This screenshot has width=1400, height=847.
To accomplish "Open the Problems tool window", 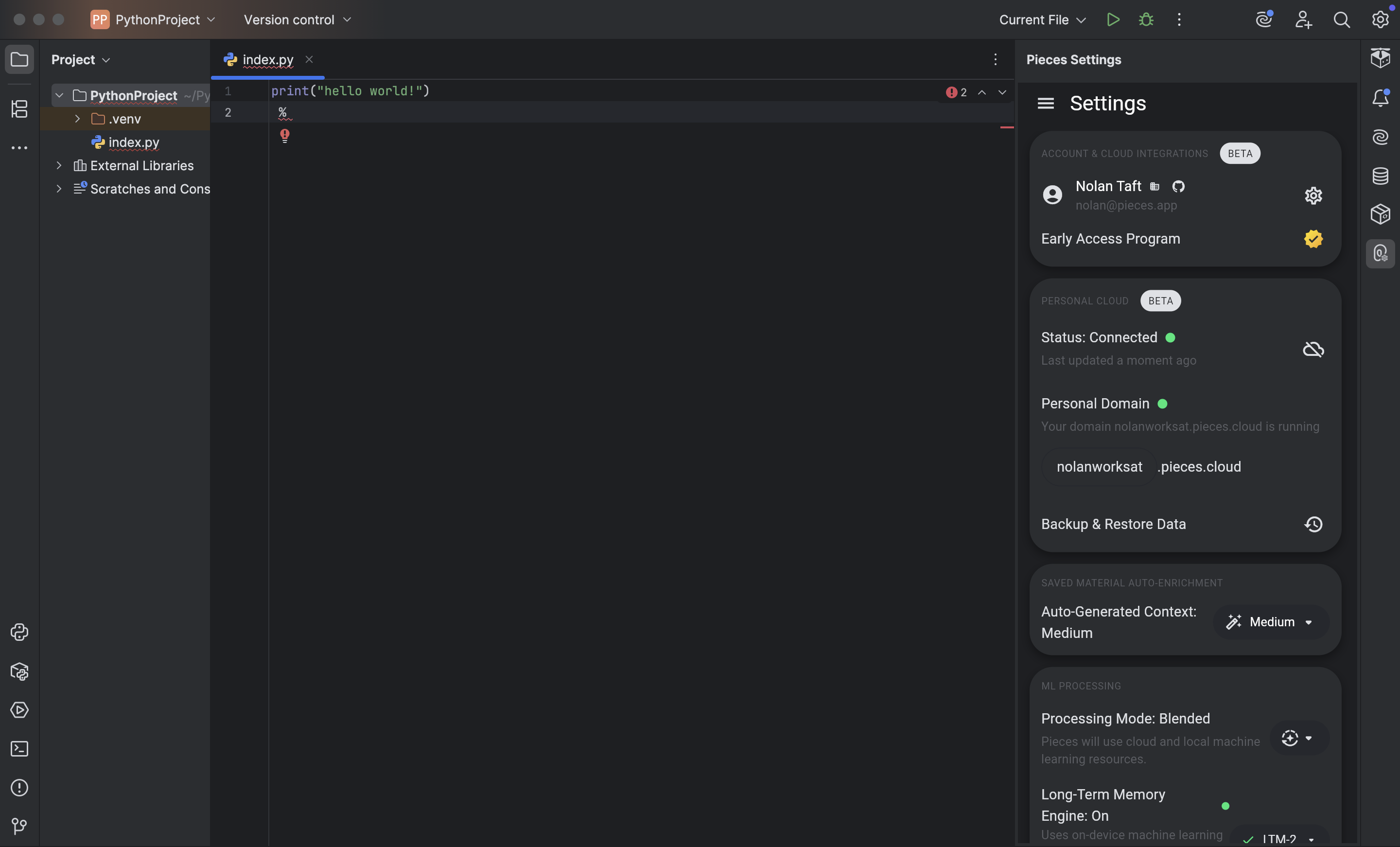I will click(19, 787).
